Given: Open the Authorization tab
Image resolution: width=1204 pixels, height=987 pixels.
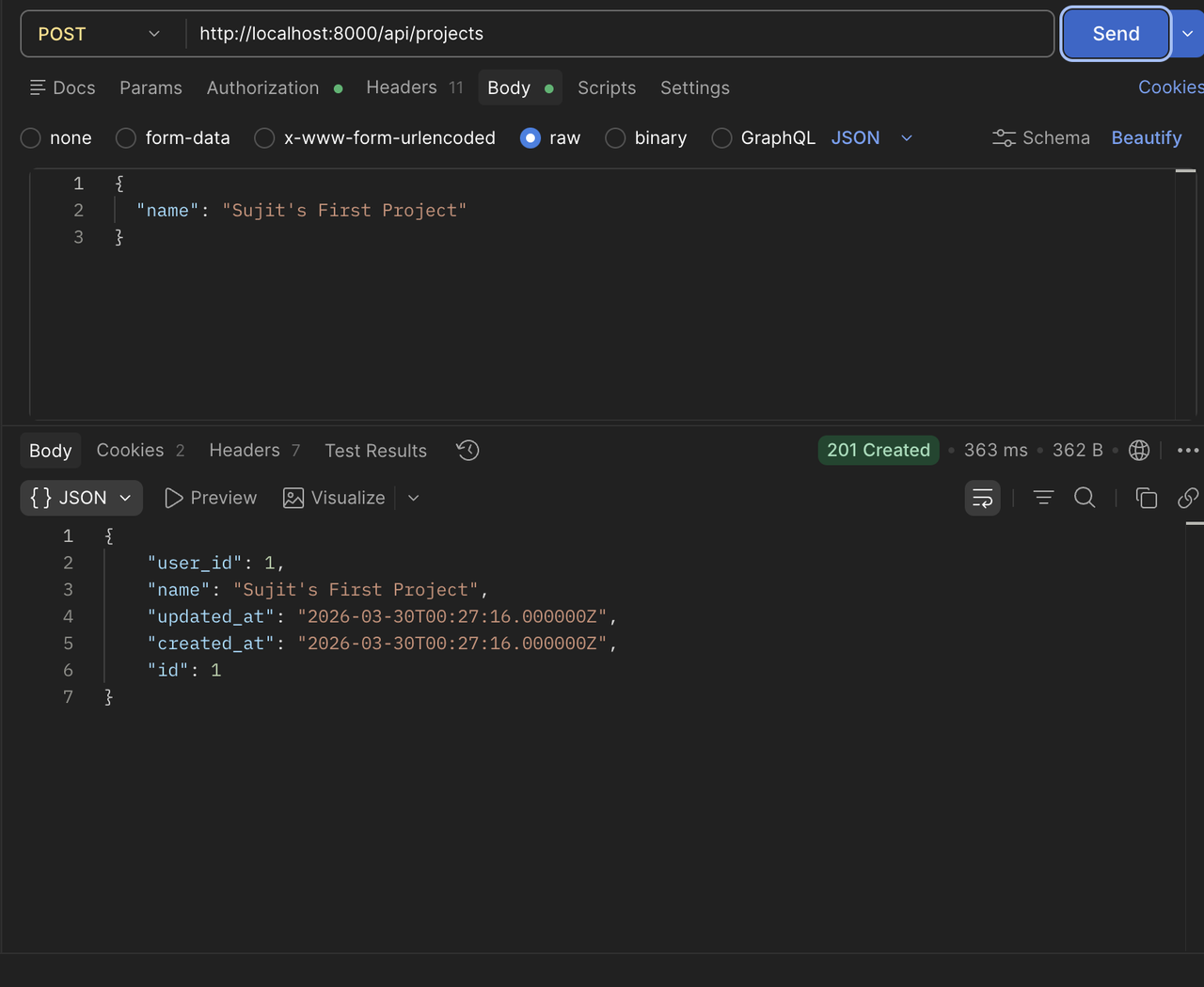Looking at the screenshot, I should 274,88.
